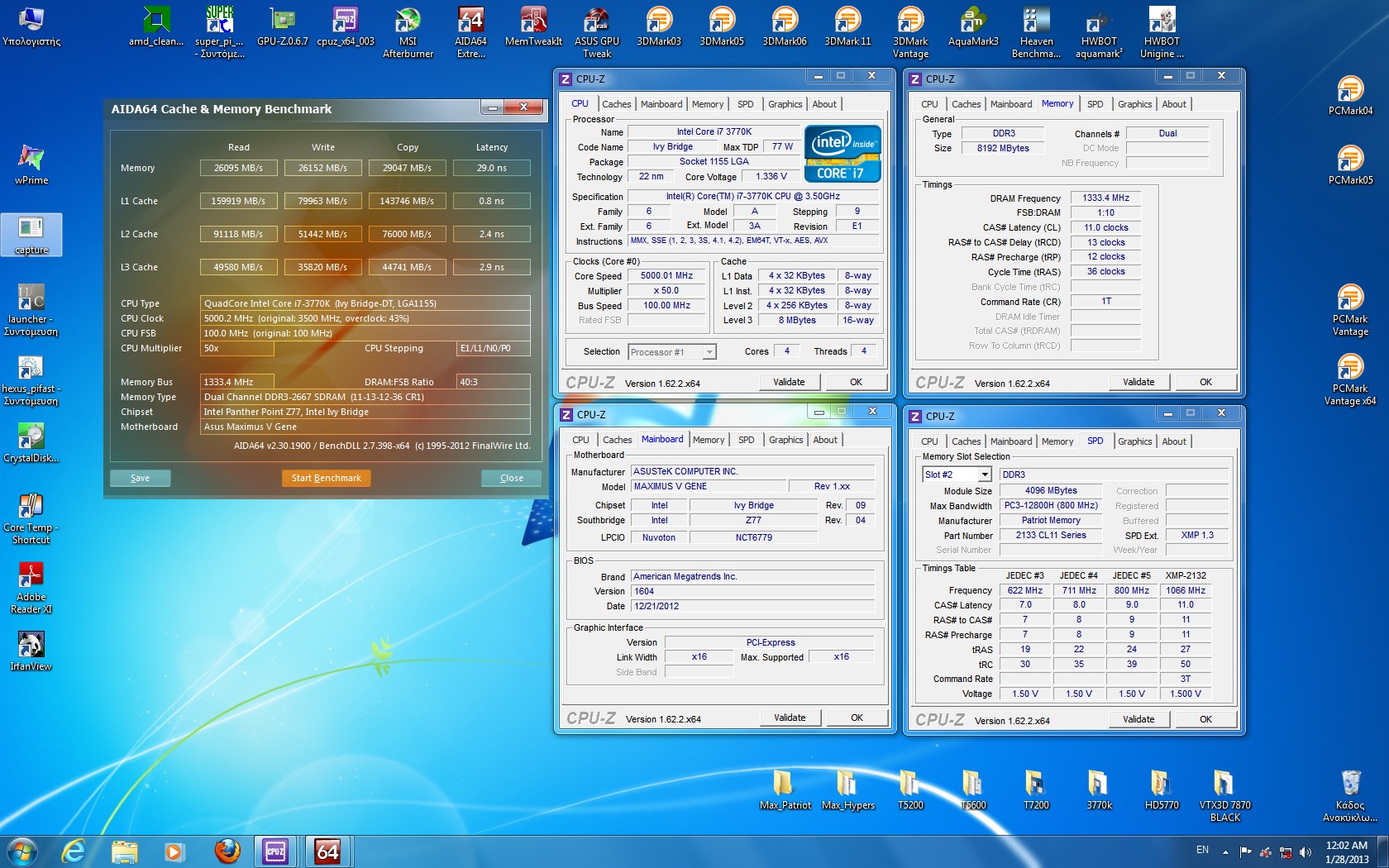Click Part Number 2133 CL11 Series field
1389x868 pixels.
(1050, 536)
